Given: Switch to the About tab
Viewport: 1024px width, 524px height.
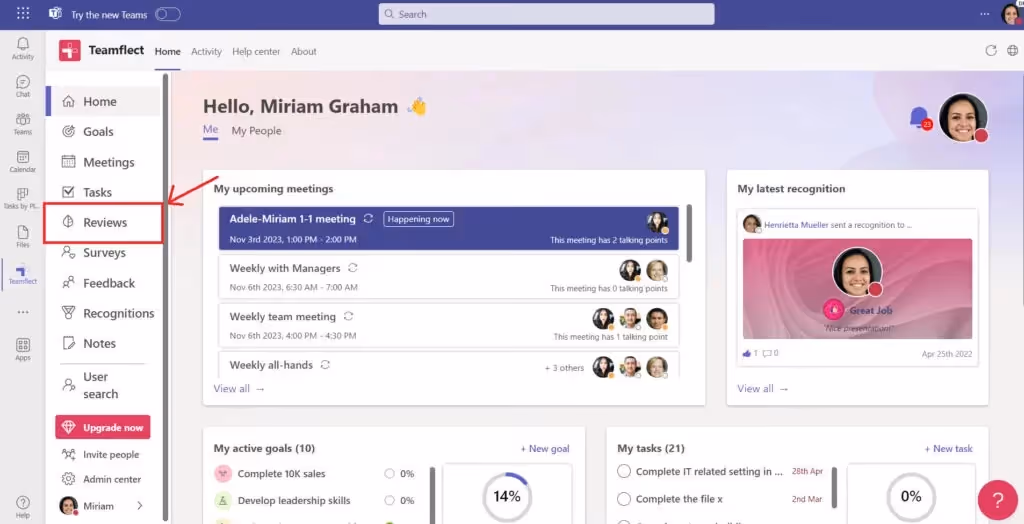Looking at the screenshot, I should tap(304, 52).
